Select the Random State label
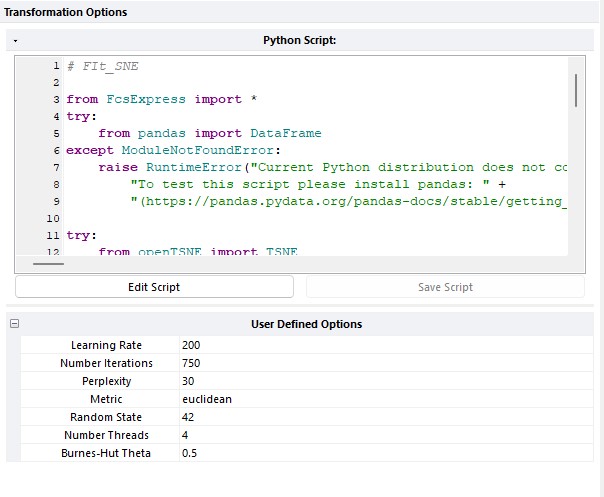The image size is (604, 497). pos(106,417)
